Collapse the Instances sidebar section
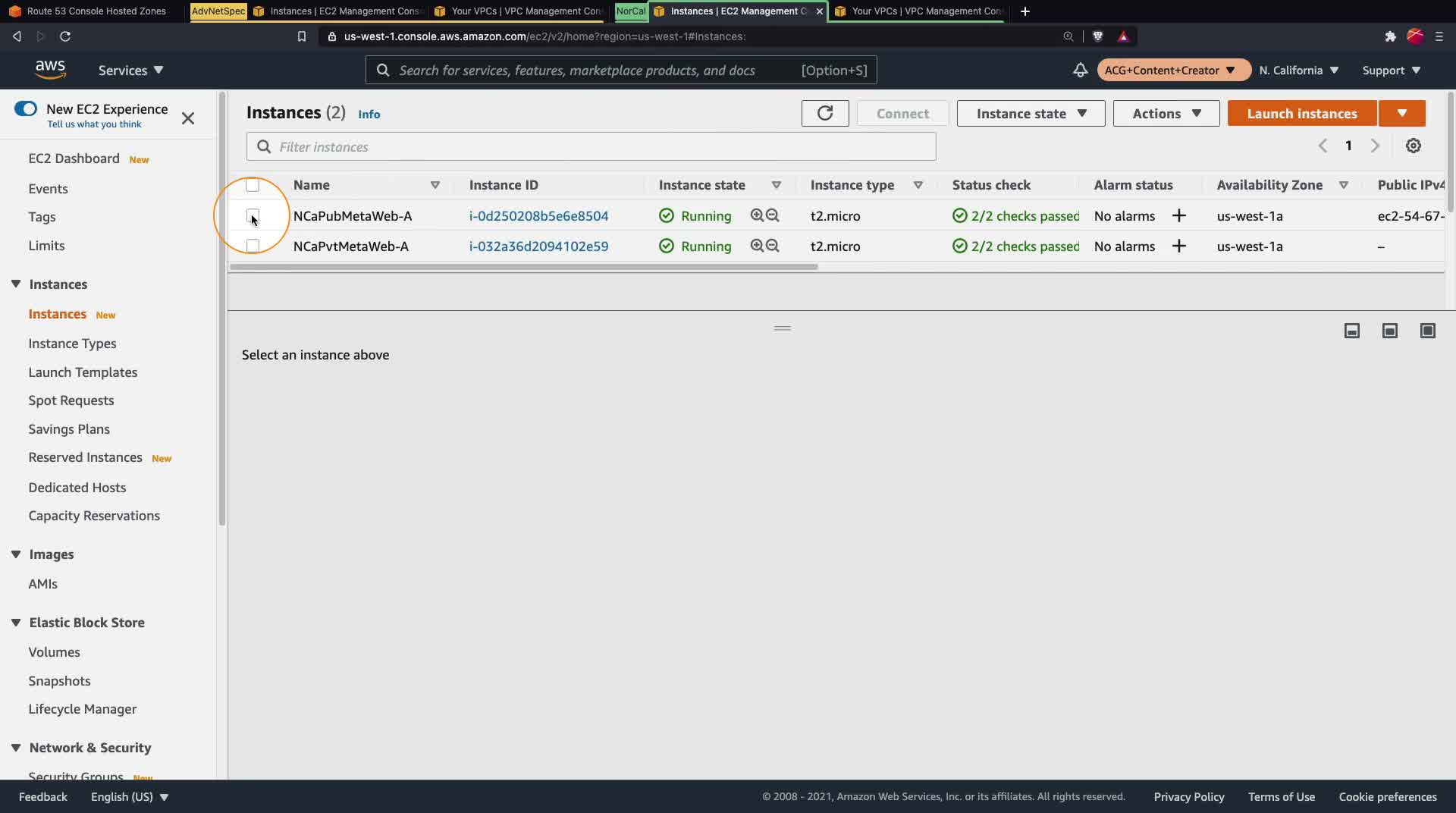 16,284
